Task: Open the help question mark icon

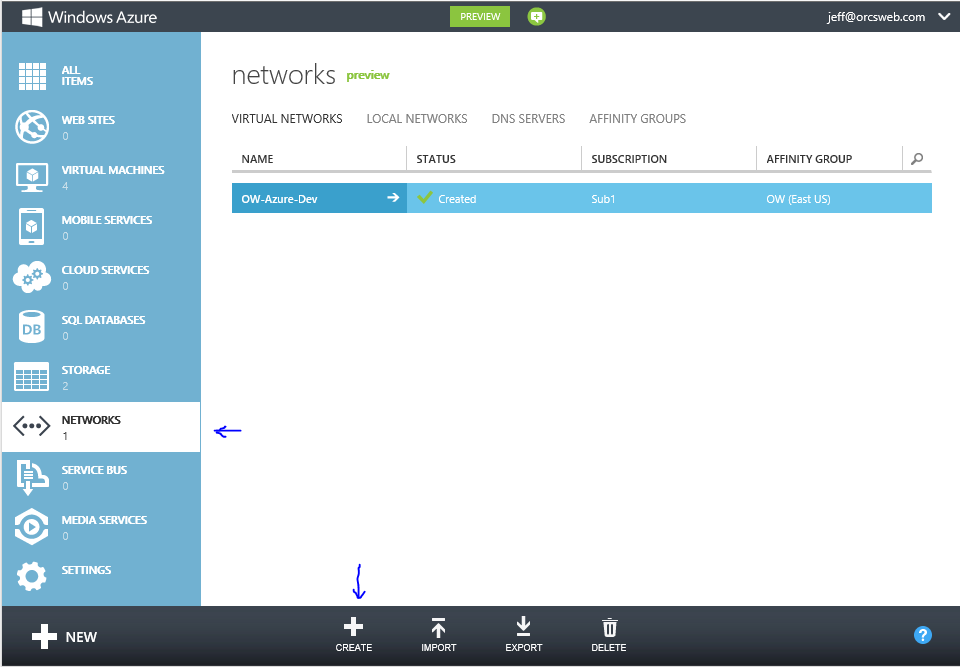Action: 923,635
